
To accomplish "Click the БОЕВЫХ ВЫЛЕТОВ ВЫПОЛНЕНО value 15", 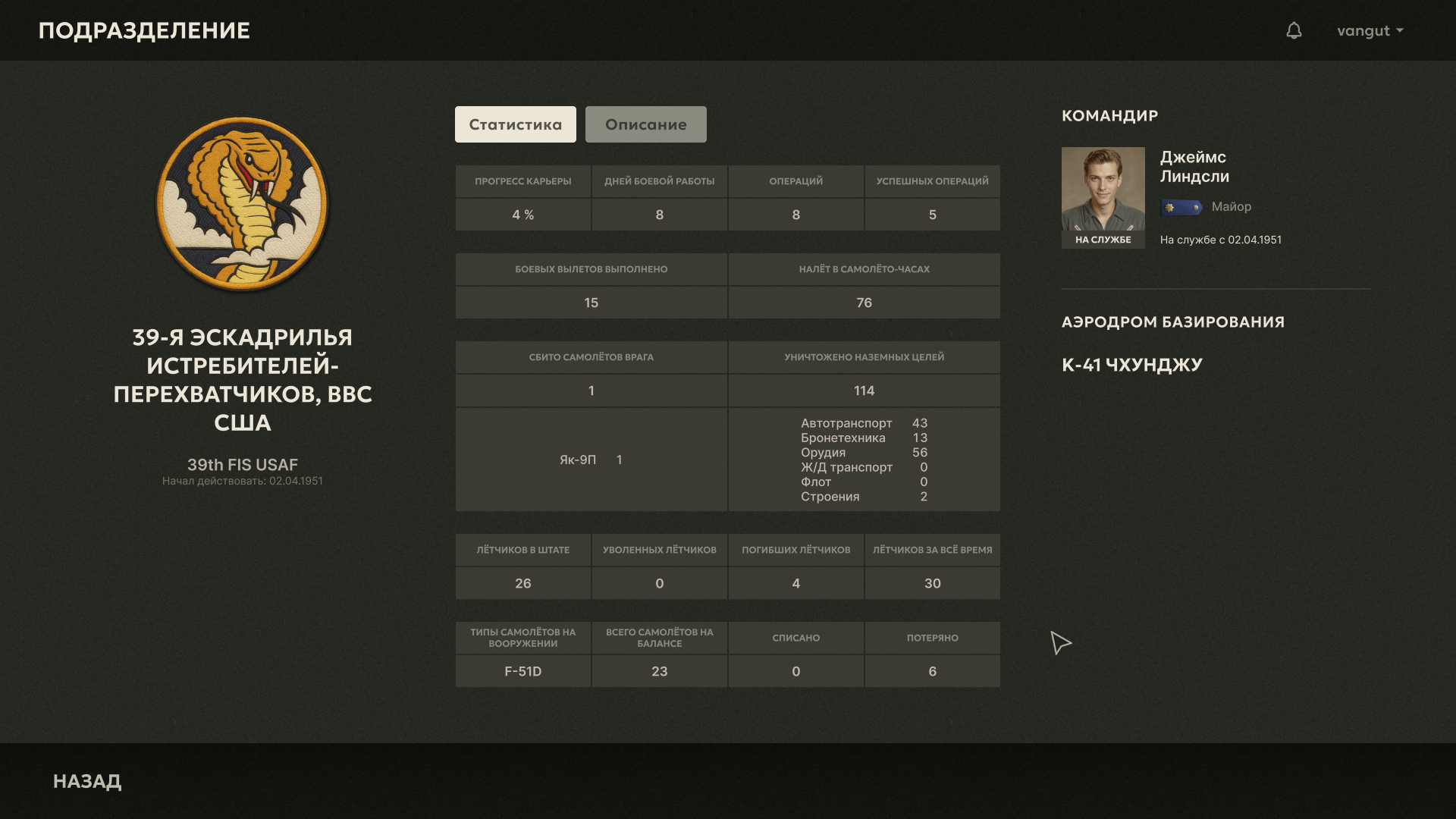I will pos(591,303).
